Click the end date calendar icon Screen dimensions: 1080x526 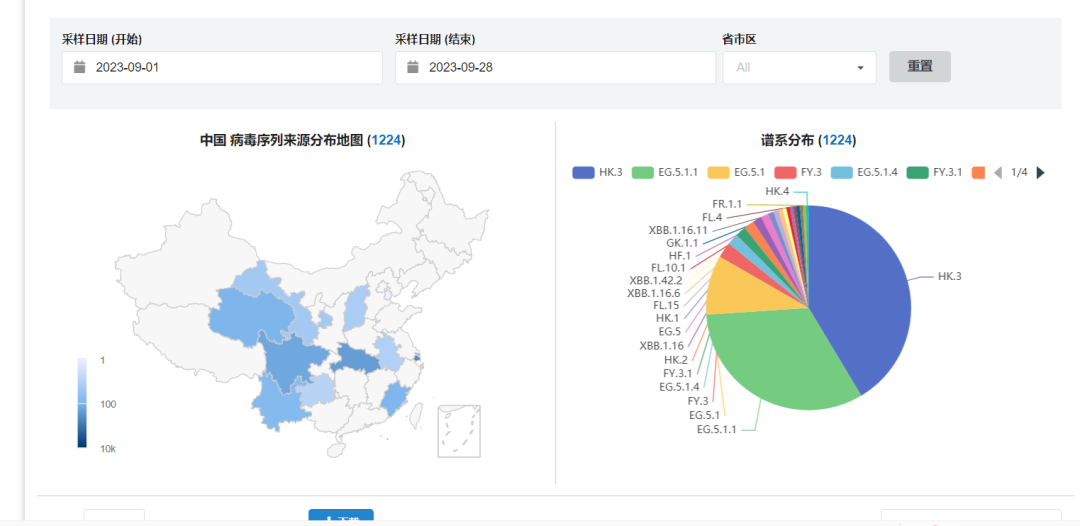tap(413, 67)
